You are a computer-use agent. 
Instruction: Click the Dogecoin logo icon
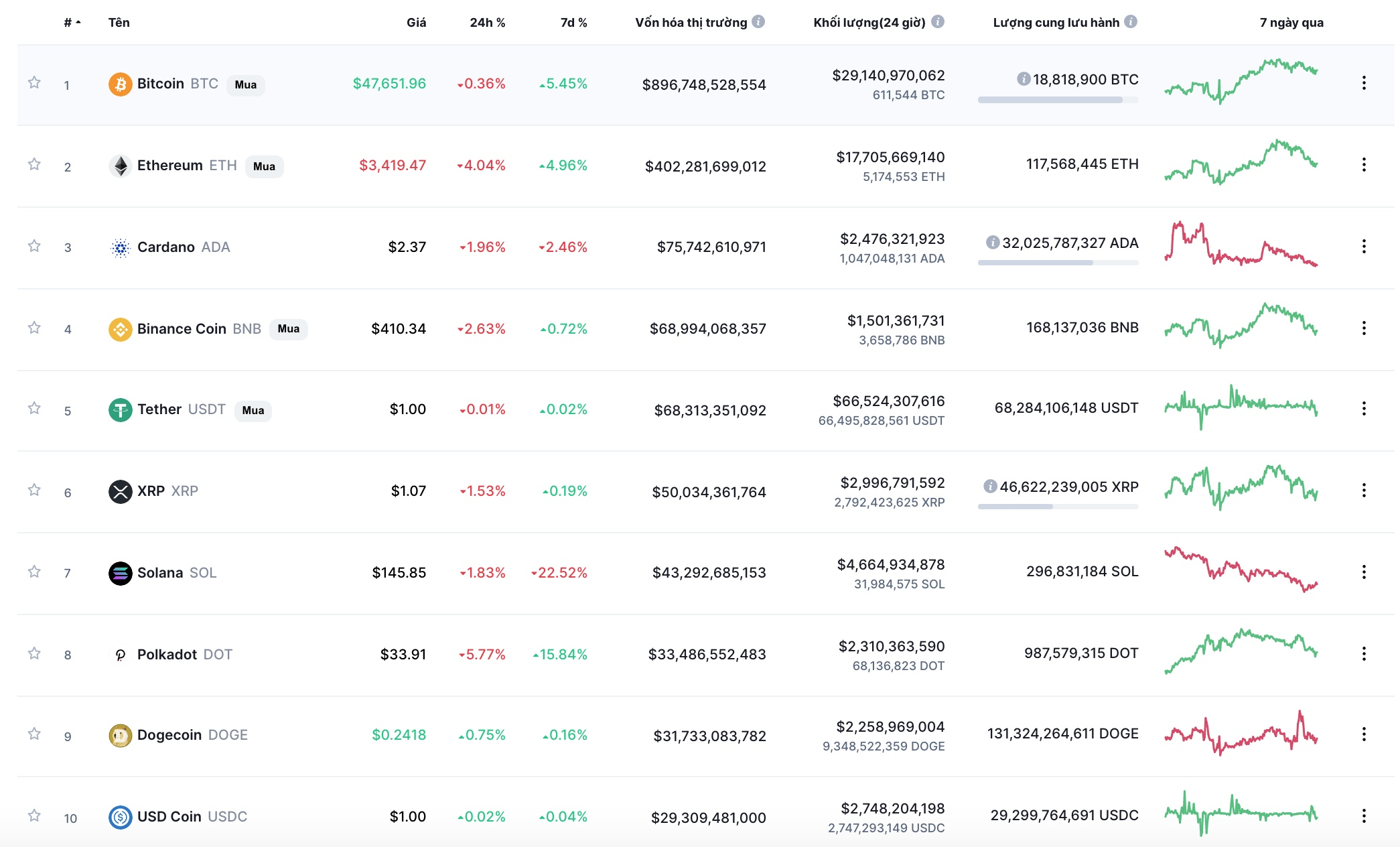click(121, 736)
